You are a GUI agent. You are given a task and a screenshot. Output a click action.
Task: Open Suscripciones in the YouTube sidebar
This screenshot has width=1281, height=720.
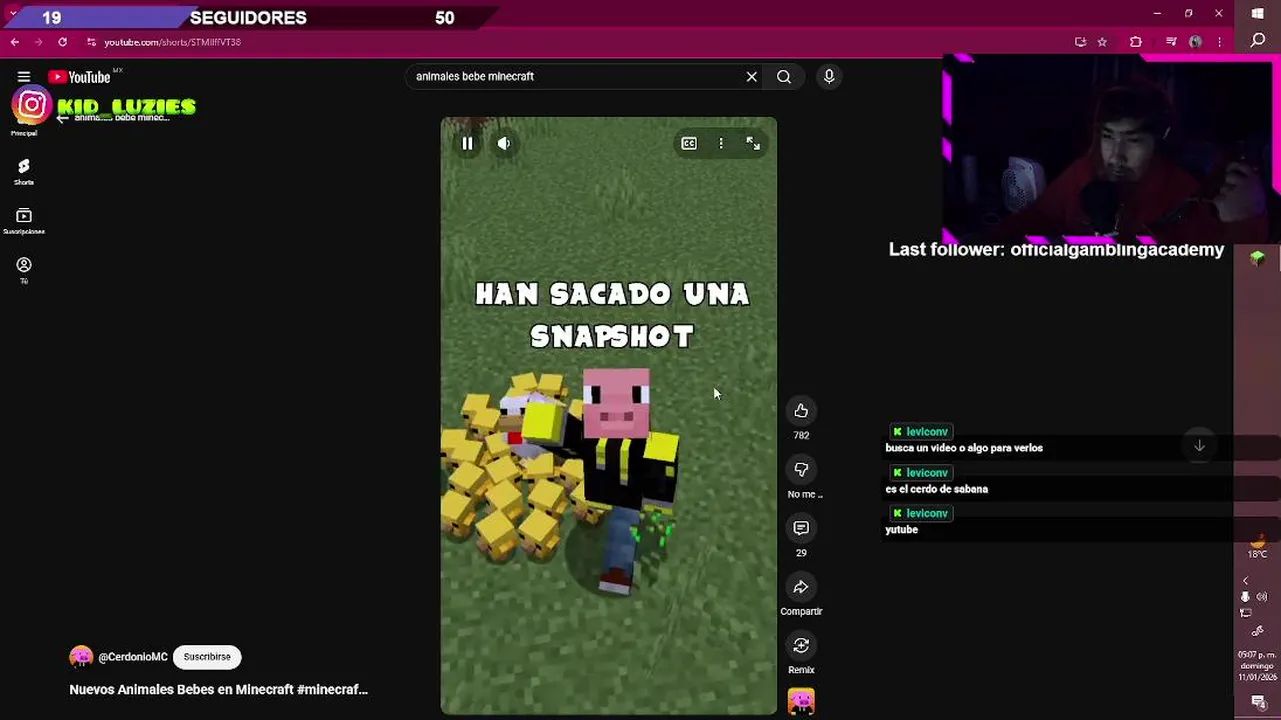pyautogui.click(x=24, y=221)
